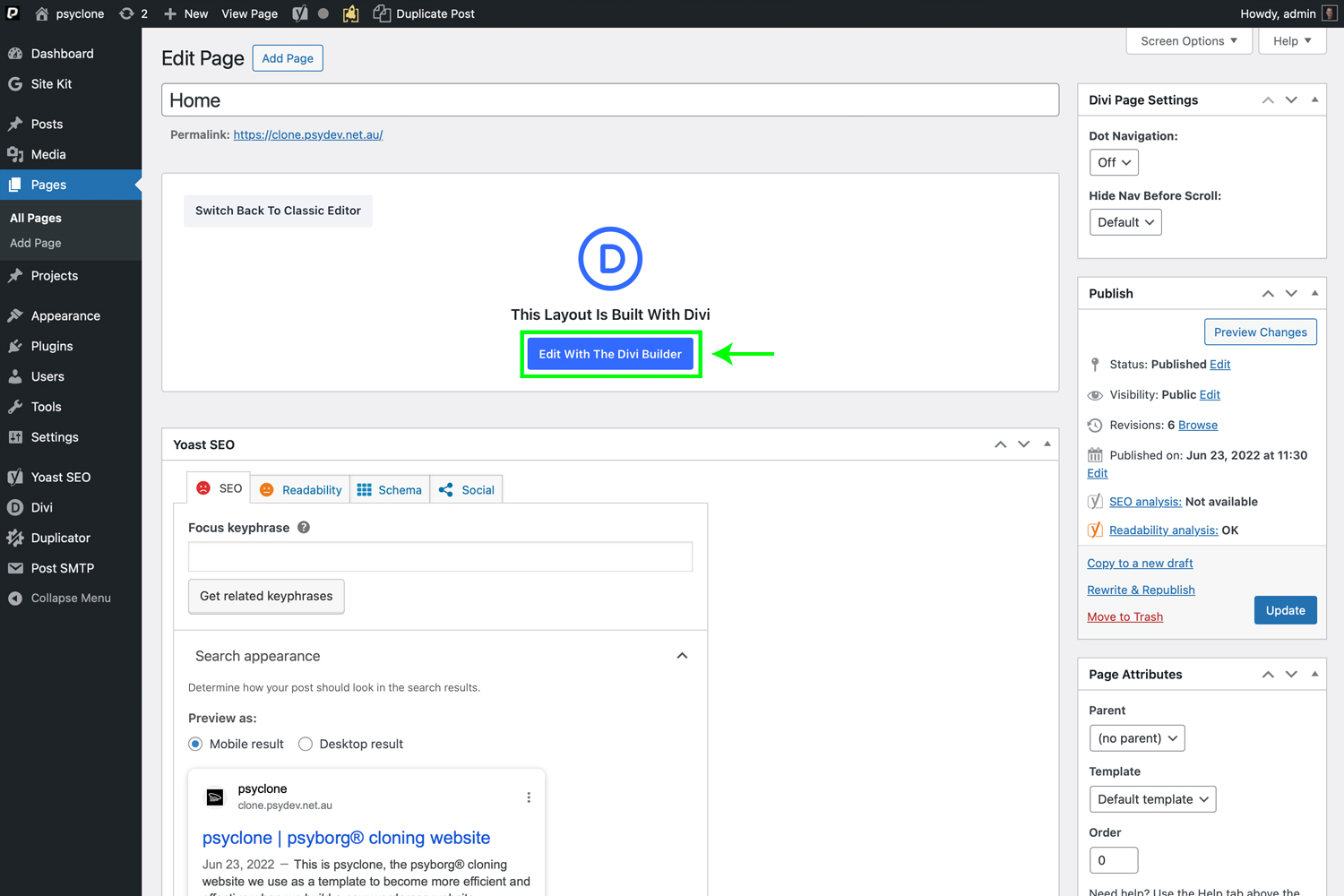
Task: Collapse the Search appearance section
Action: click(682, 656)
